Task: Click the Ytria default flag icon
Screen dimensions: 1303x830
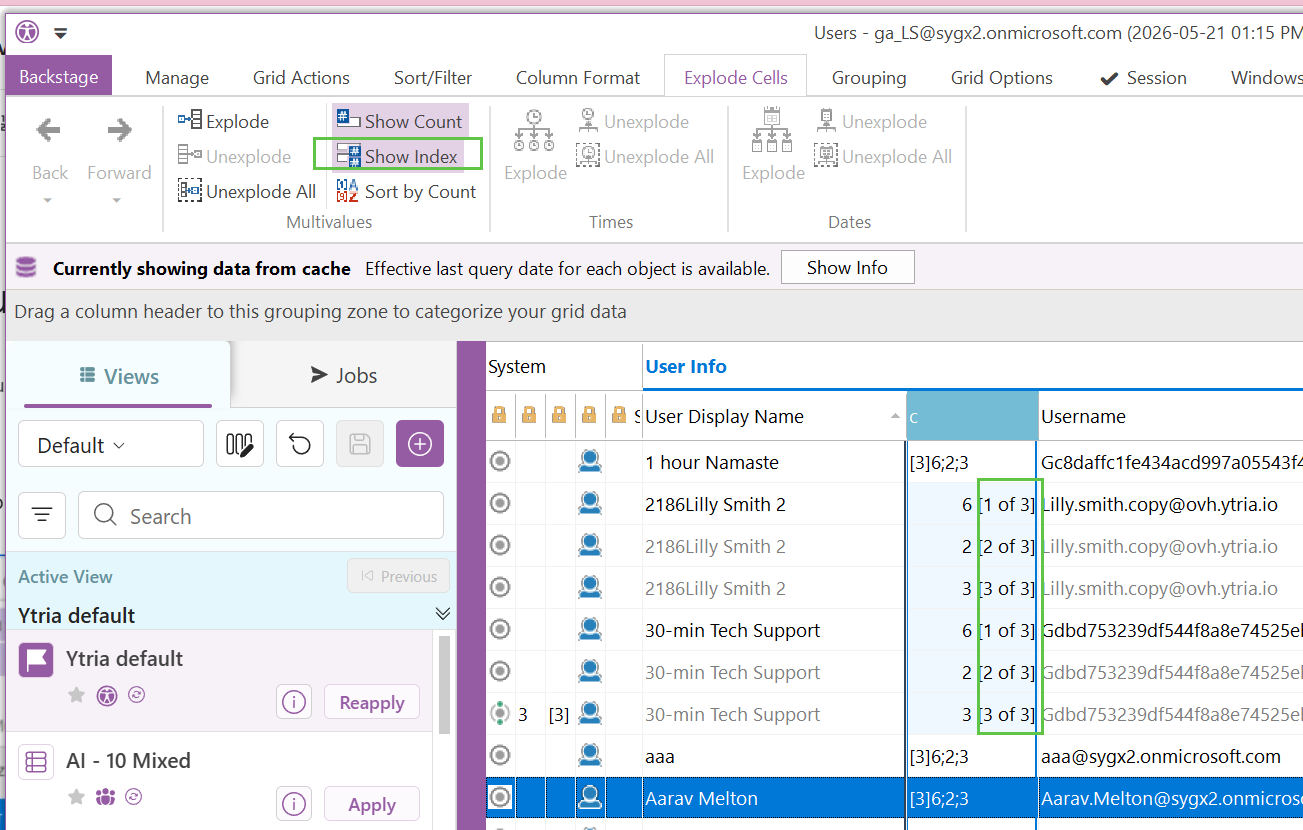Action: [36, 659]
